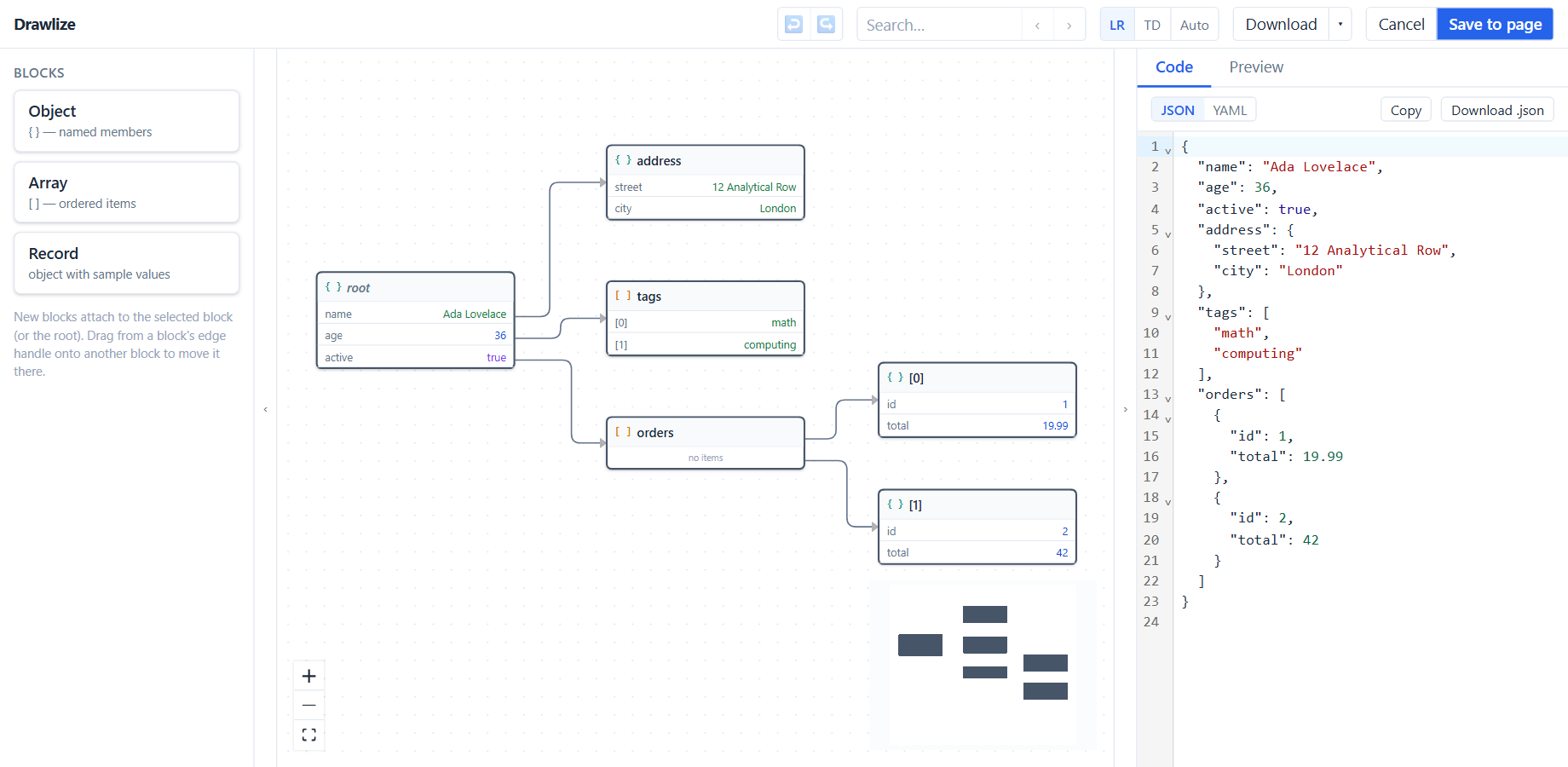
Task: Go to next search result arrow
Action: click(1069, 26)
